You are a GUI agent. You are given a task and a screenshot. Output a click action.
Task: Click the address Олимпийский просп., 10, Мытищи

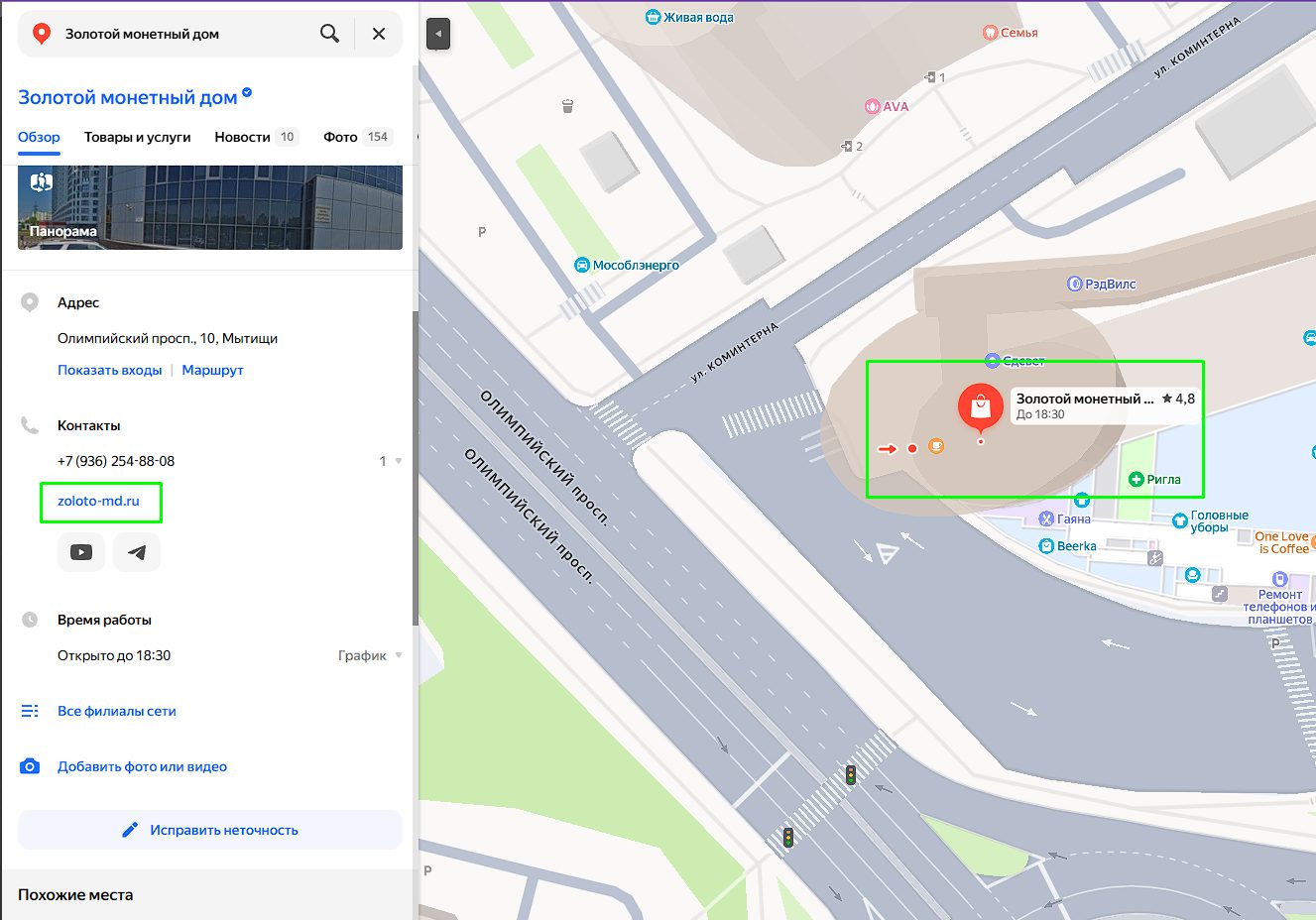coord(168,338)
